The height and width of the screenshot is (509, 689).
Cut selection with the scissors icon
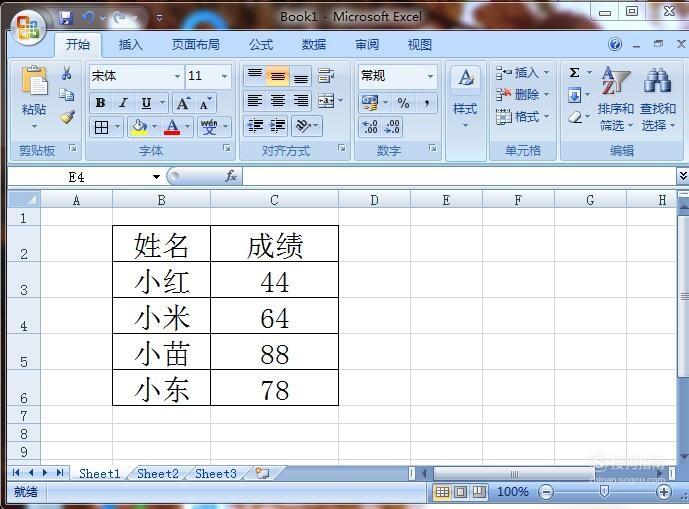coord(67,73)
